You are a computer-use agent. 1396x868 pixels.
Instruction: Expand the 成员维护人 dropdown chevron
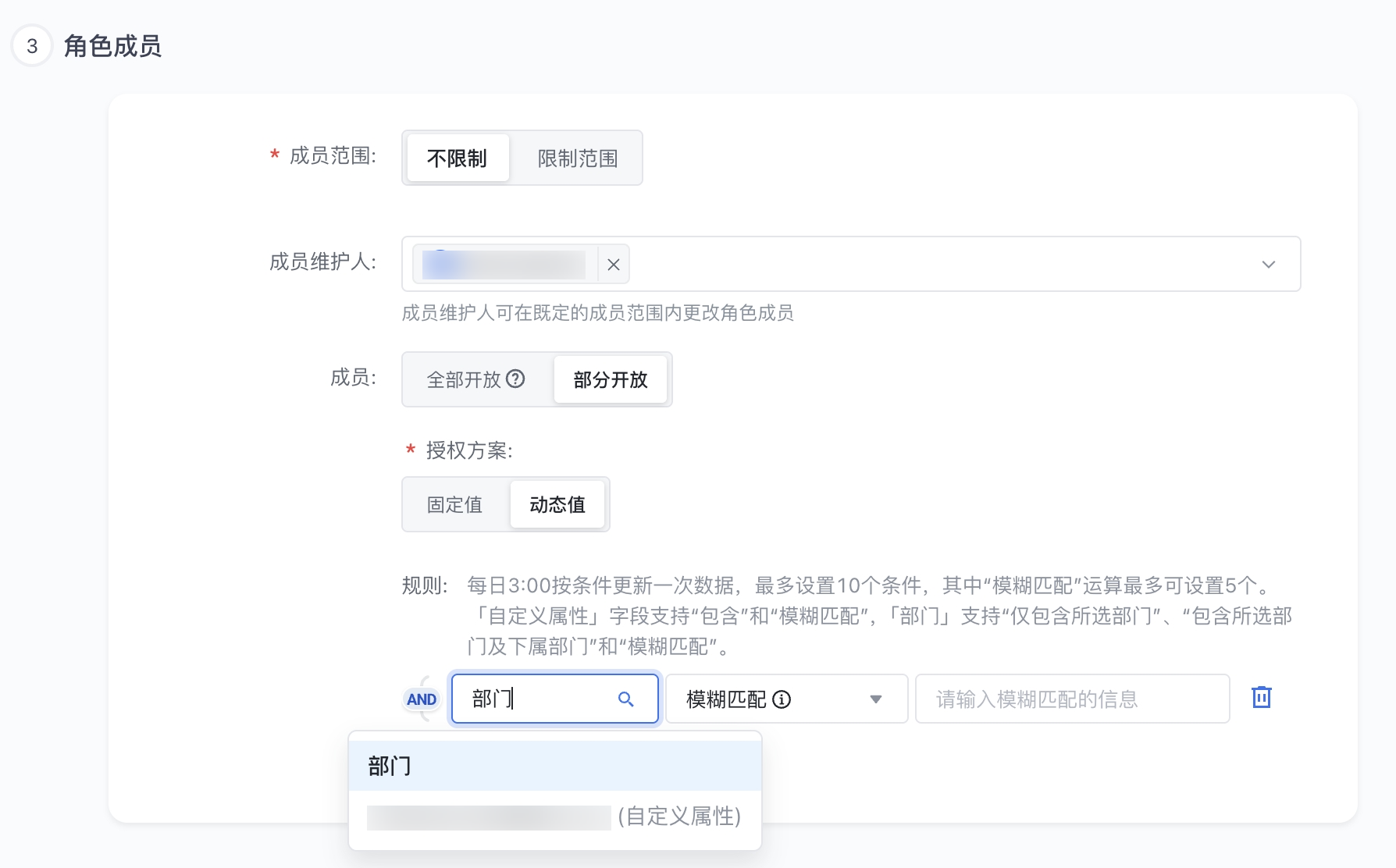1269,265
